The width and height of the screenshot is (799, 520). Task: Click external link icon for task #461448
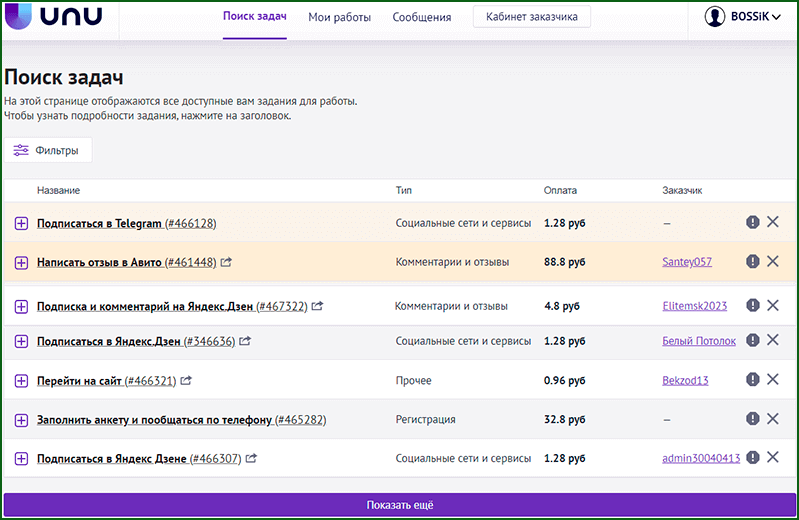(226, 262)
